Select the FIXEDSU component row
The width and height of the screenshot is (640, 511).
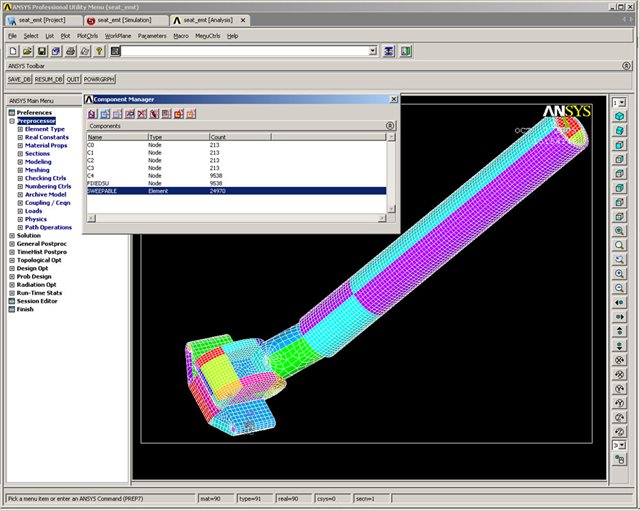pos(236,183)
